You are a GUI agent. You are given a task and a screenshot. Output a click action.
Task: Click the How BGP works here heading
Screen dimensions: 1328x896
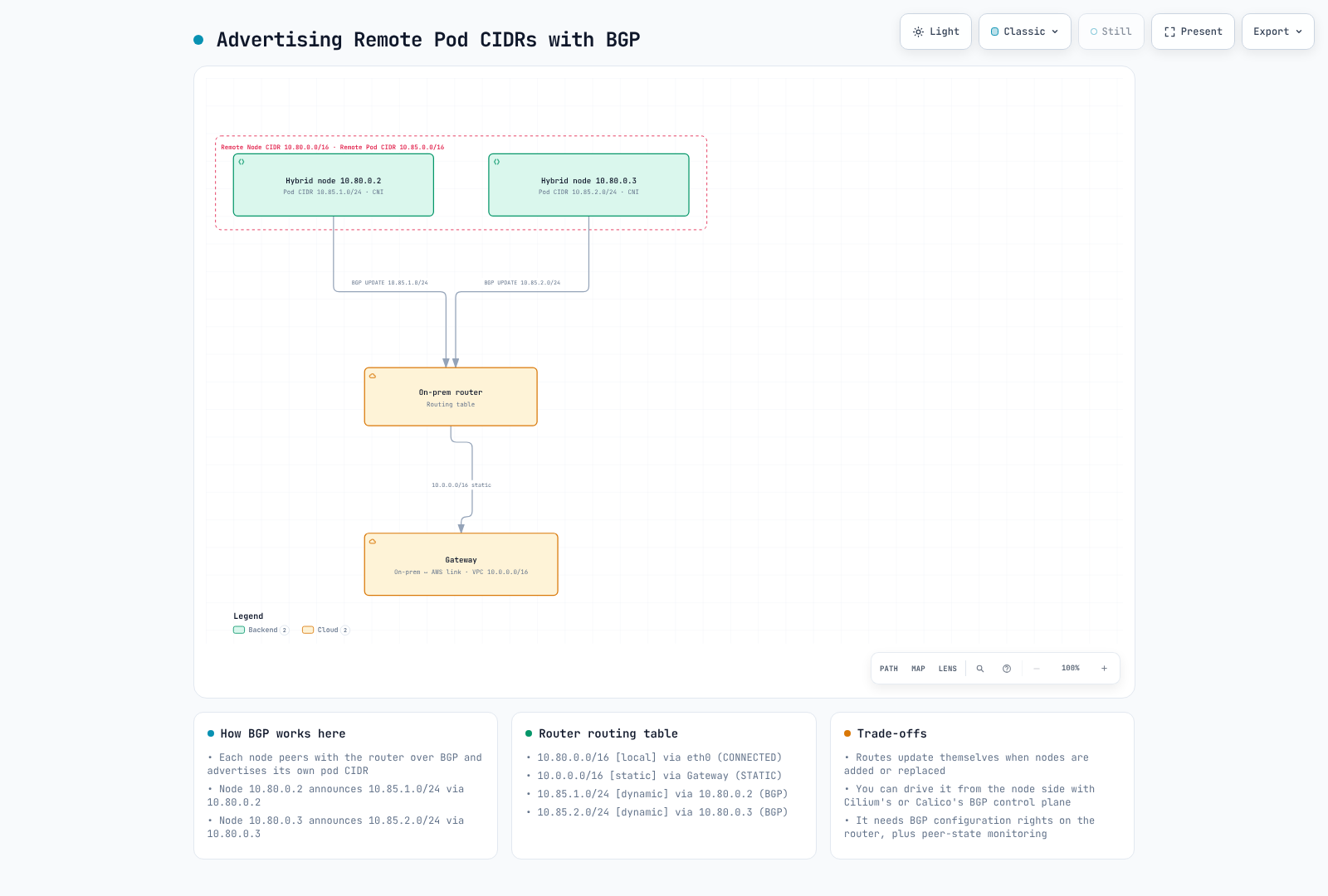(283, 733)
